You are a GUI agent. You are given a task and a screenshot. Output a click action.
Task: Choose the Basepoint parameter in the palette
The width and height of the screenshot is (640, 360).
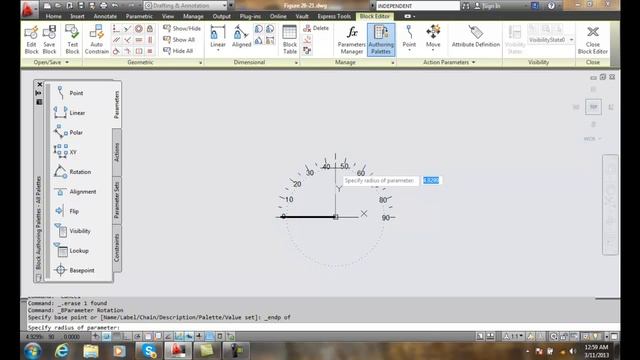pos(74,270)
